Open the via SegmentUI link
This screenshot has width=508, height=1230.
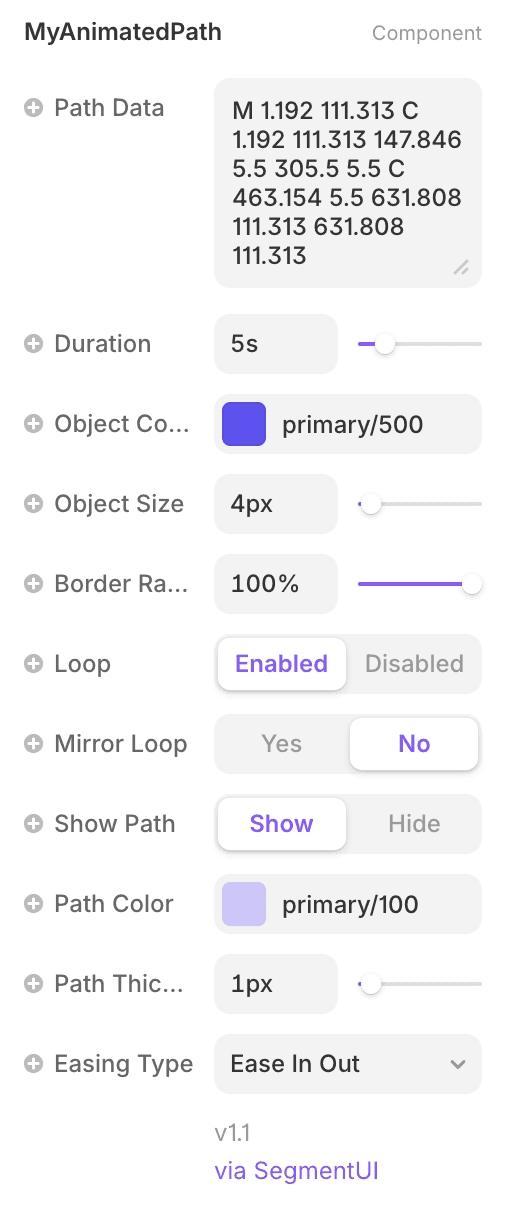click(x=296, y=1171)
